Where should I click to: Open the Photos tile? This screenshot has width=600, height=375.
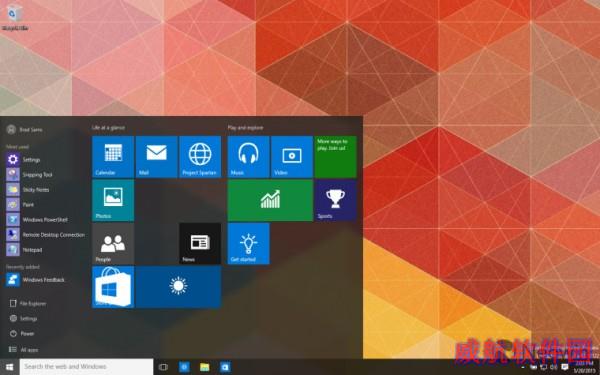[x=113, y=200]
